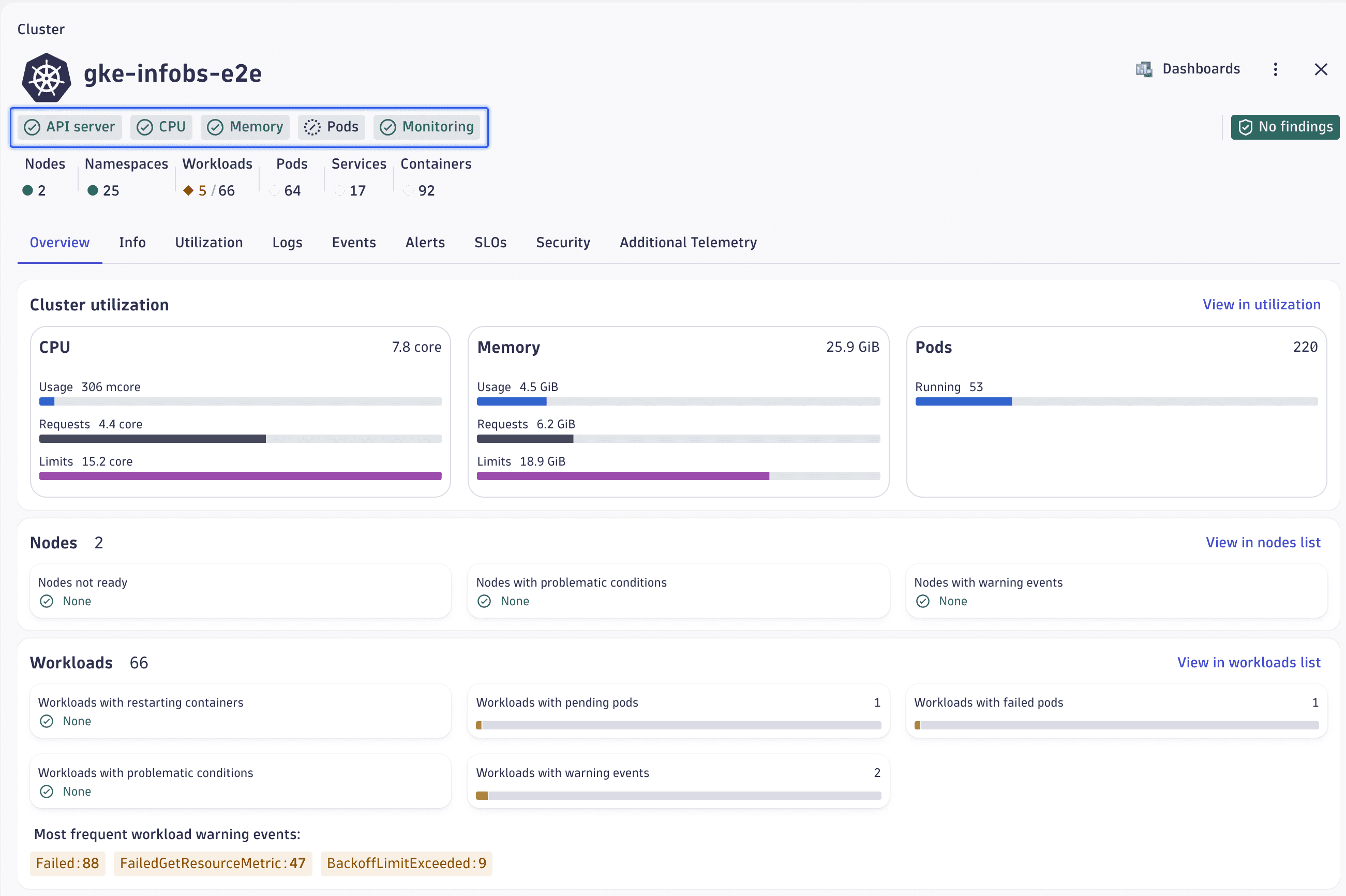Click the Pods health chip
Image resolution: width=1346 pixels, height=896 pixels.
point(332,127)
